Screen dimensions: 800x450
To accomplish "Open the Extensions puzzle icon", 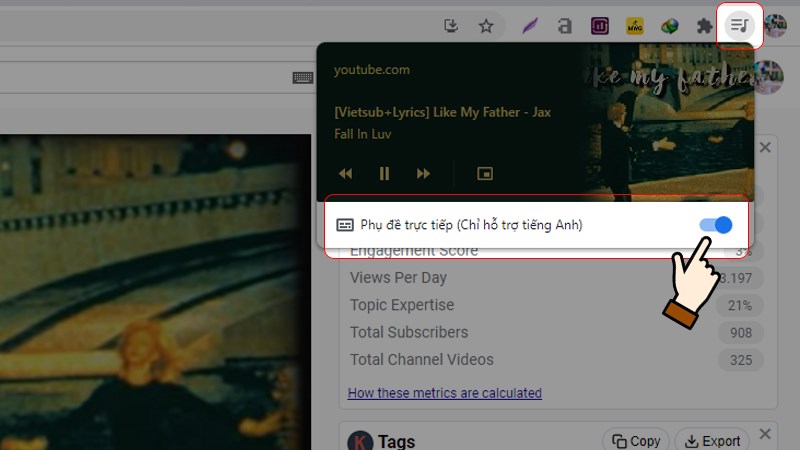I will click(x=705, y=26).
